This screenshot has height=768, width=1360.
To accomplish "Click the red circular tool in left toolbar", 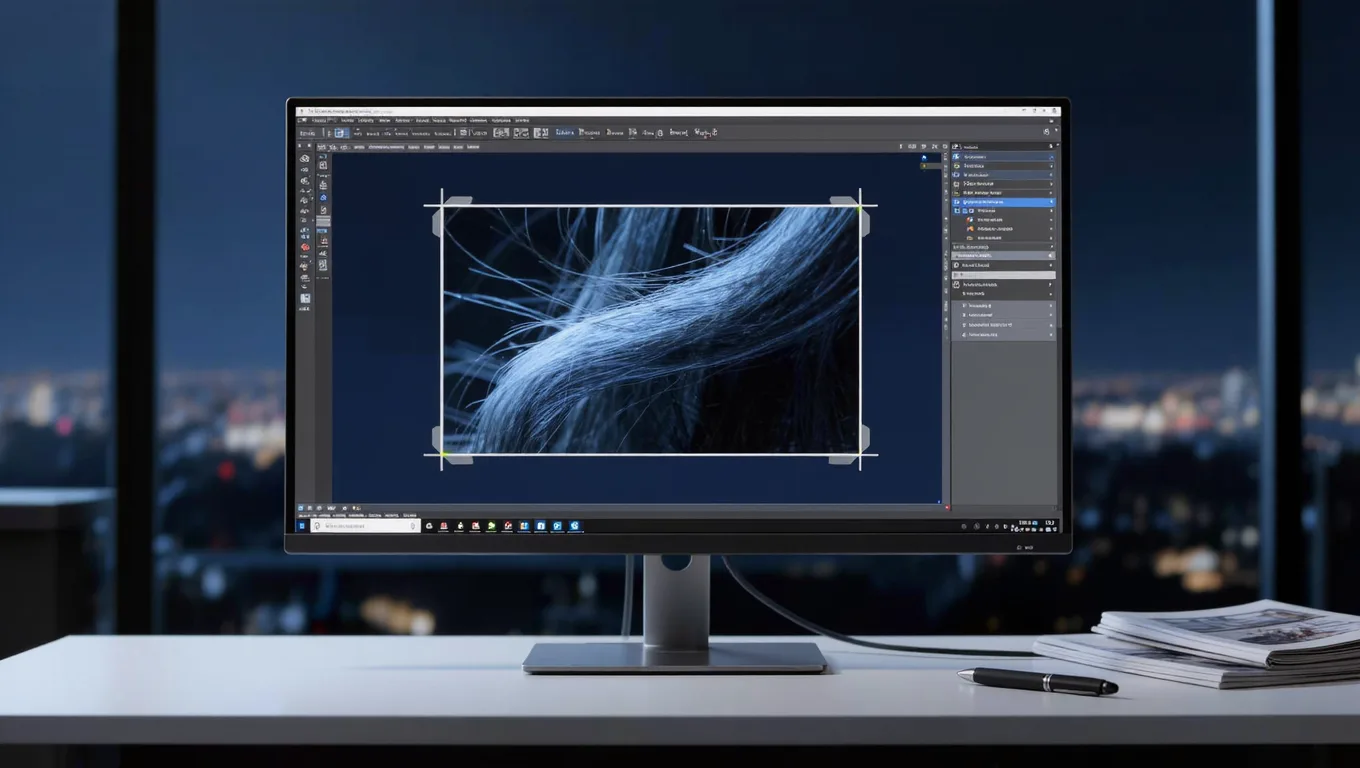I will pos(304,246).
